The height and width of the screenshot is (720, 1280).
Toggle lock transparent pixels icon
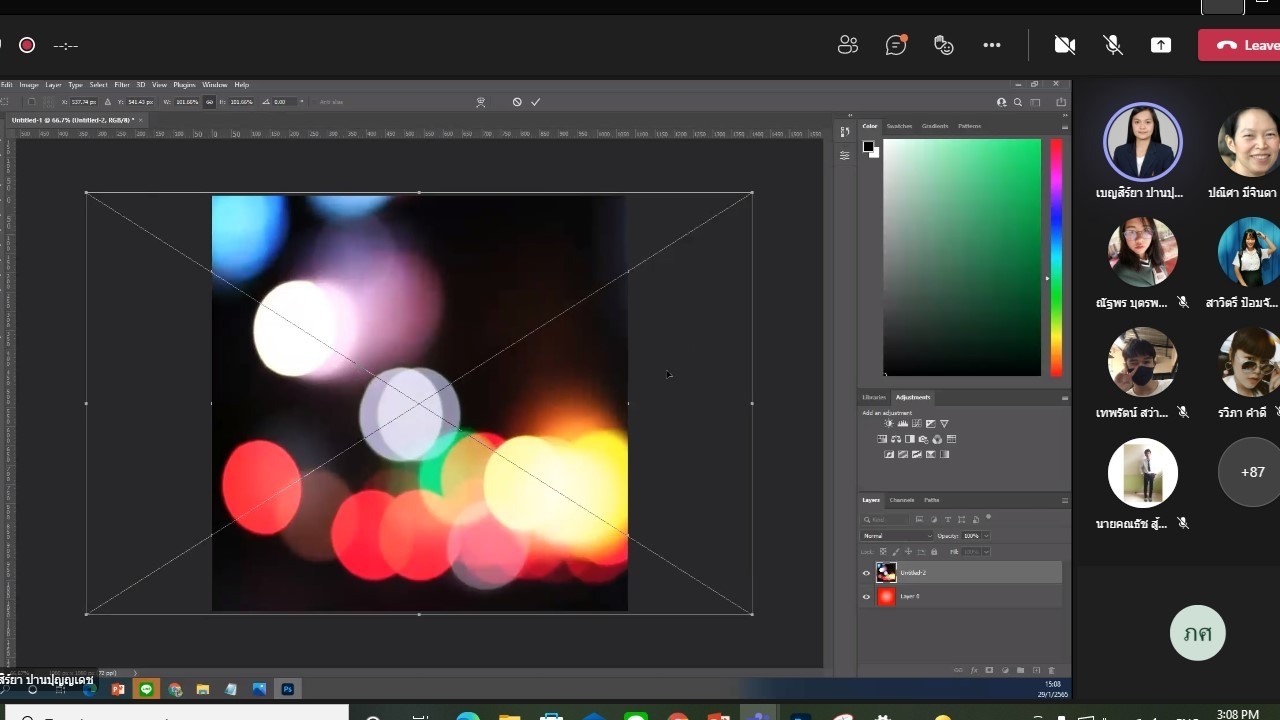tap(883, 552)
